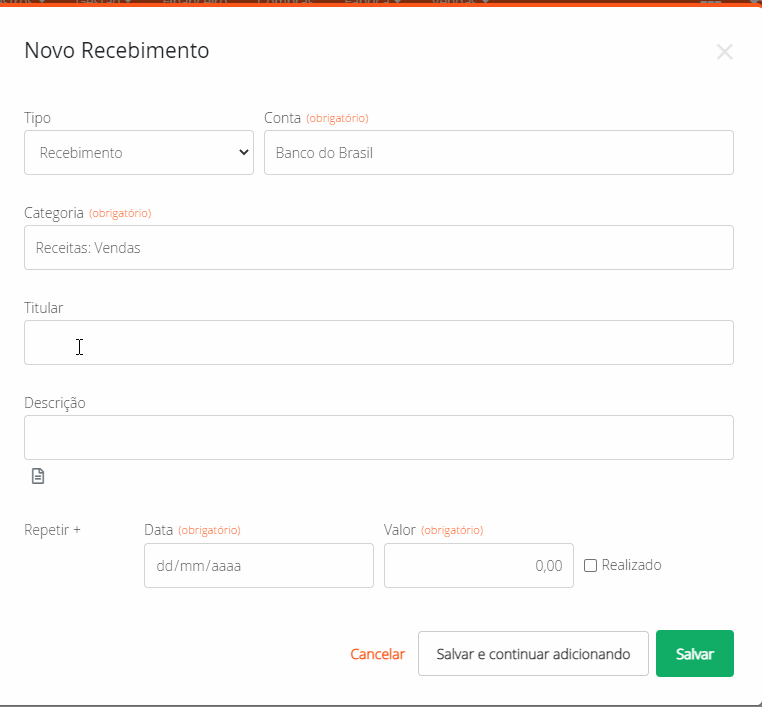
Task: Click the document notes icon below Descrição
Action: (x=38, y=476)
